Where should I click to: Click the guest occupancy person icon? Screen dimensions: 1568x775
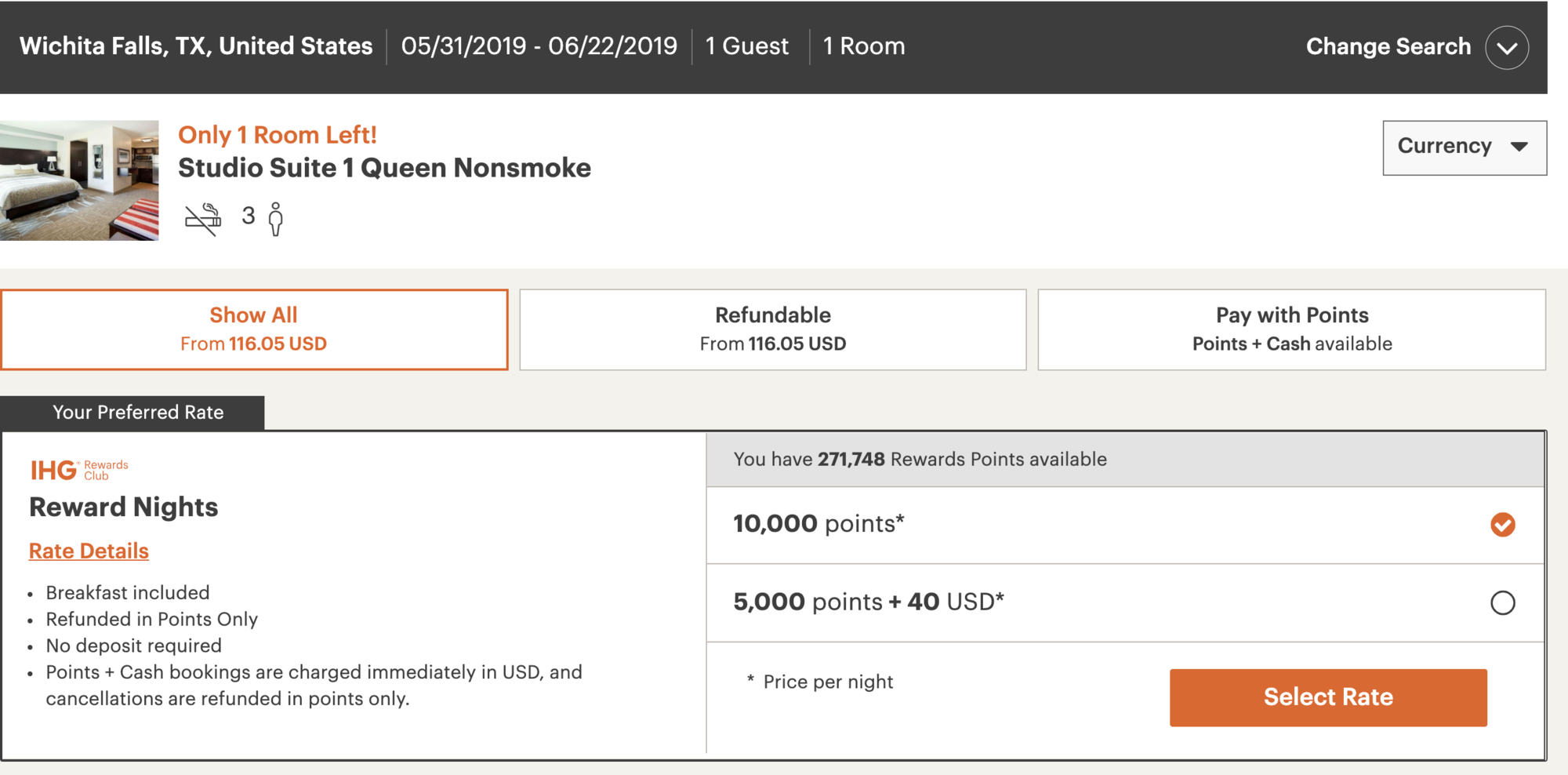coord(275,219)
